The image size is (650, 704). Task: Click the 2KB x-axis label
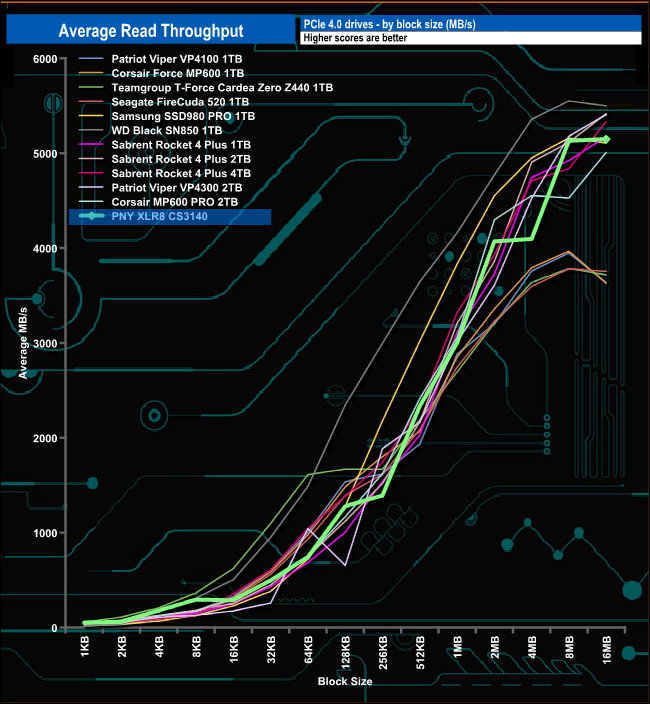coord(122,647)
